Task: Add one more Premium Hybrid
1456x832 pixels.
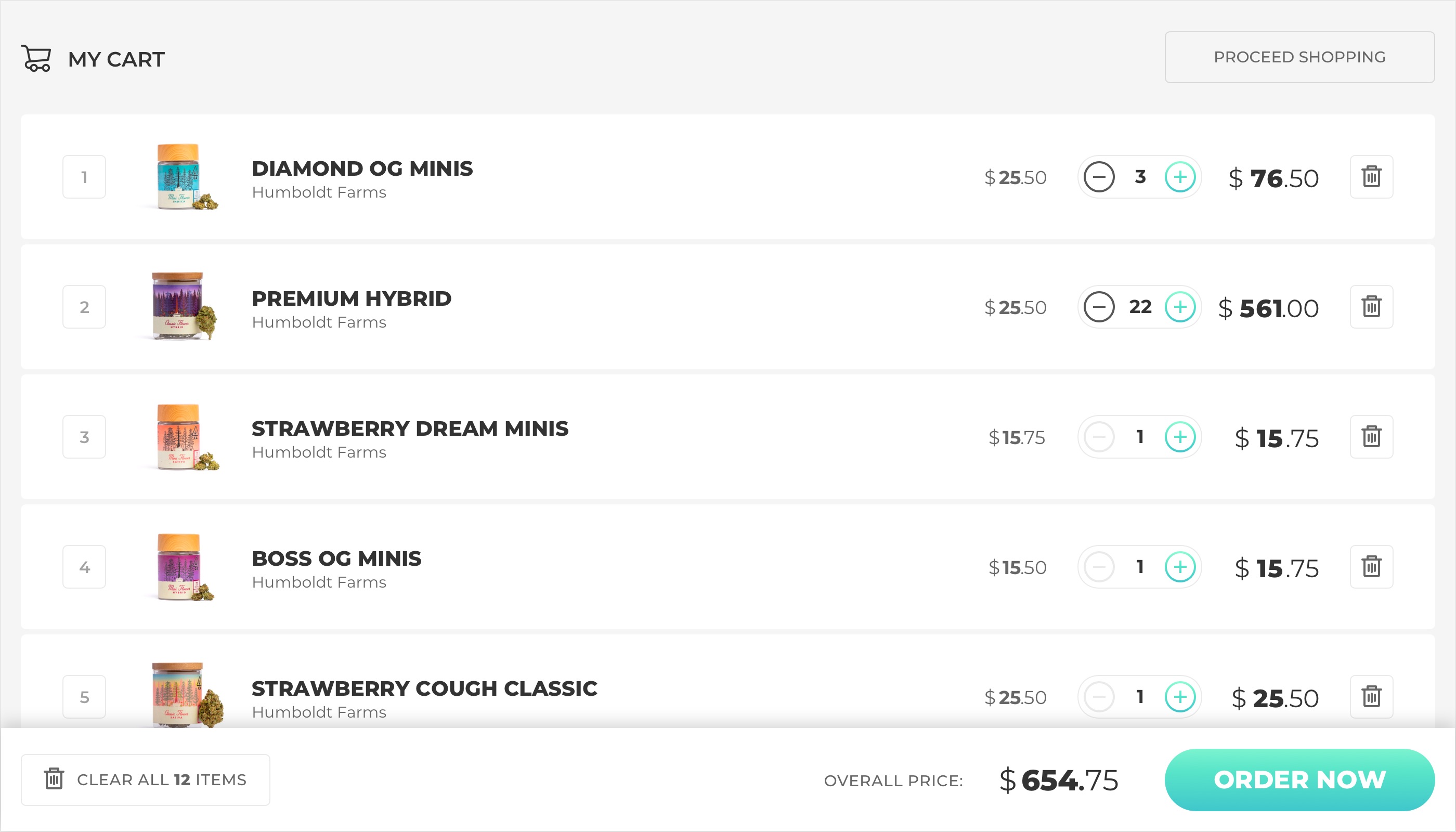Action: (x=1180, y=307)
